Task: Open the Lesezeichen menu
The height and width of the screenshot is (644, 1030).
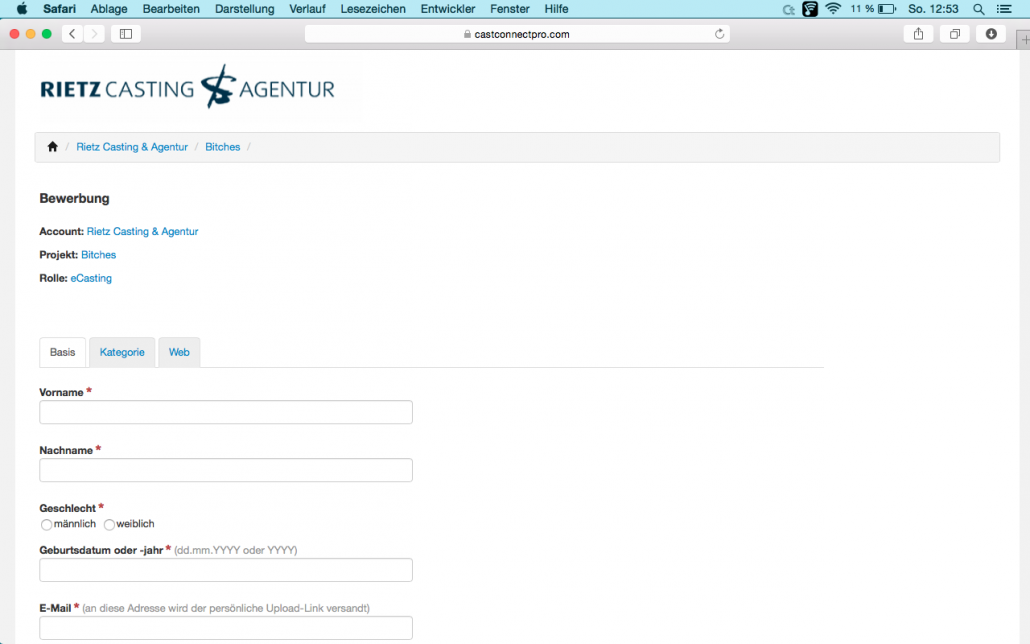Action: 373,9
